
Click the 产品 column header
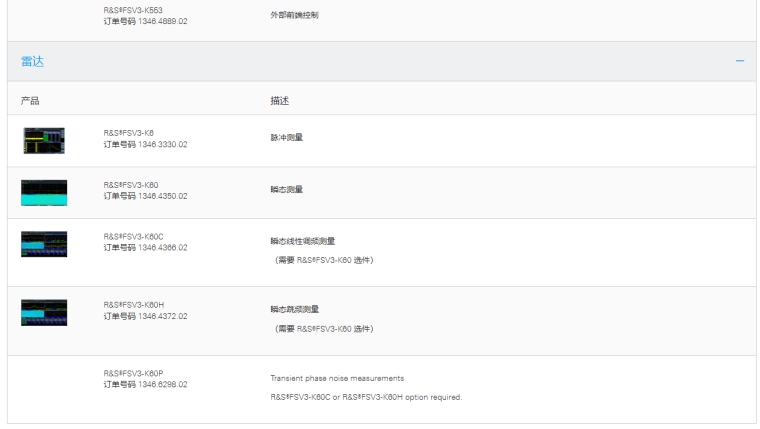30,101
